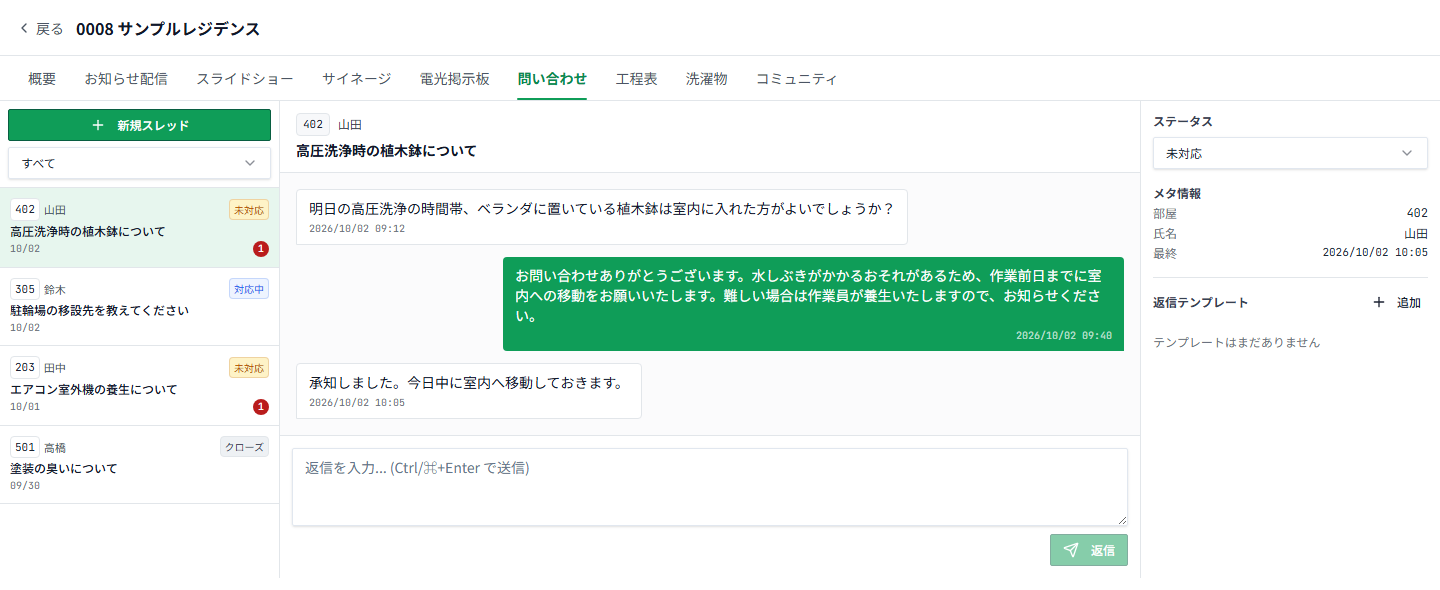Go back using the 戻る arrow
Image resolution: width=1440 pixels, height=590 pixels.
point(24,29)
